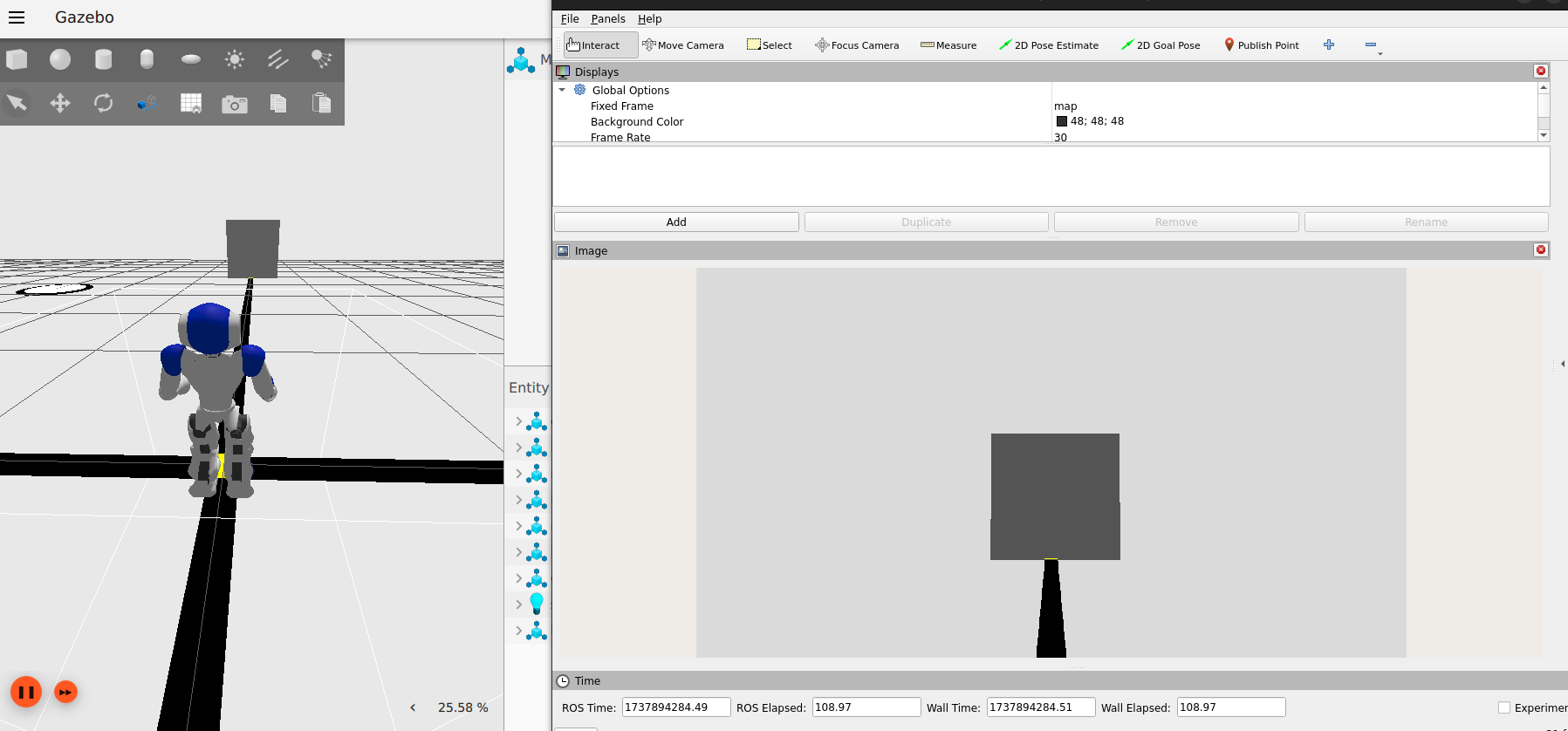Open Gazebo snap settings icon
1568x731 pixels.
point(147,103)
